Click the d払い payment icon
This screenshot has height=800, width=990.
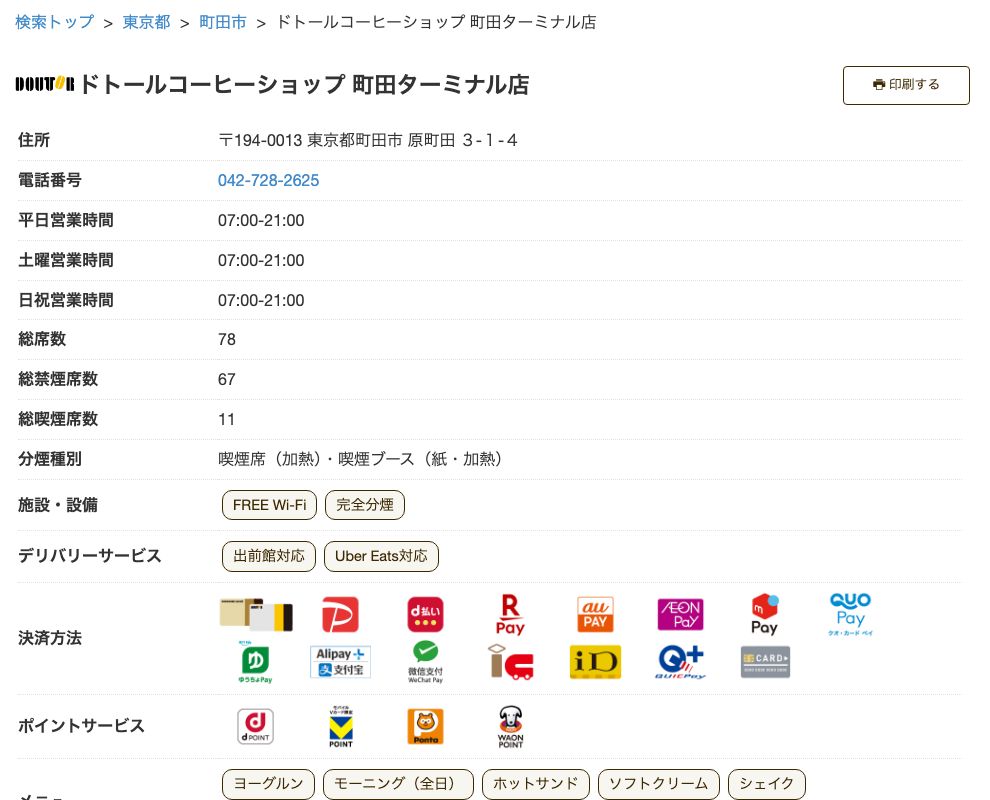[x=426, y=614]
